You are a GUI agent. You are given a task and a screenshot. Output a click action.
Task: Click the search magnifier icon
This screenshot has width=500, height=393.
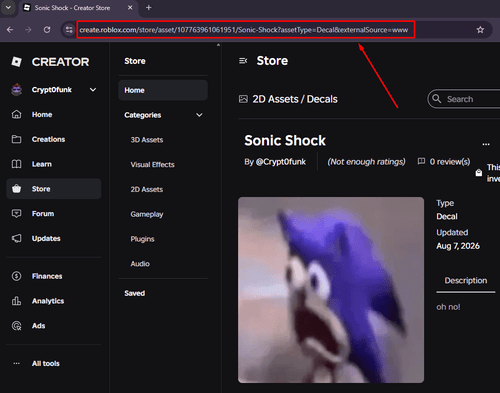437,99
